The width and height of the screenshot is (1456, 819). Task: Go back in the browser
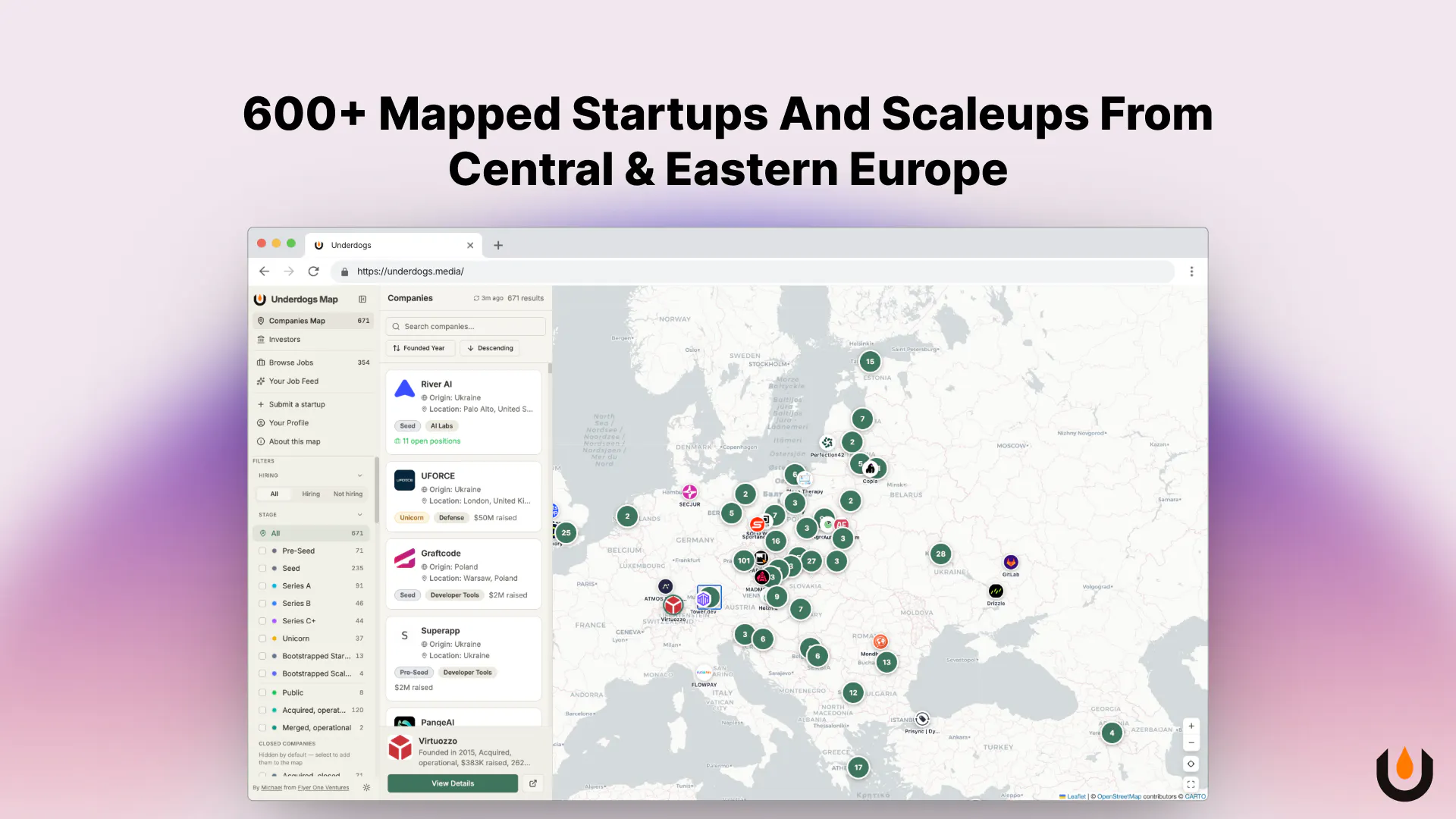(264, 271)
